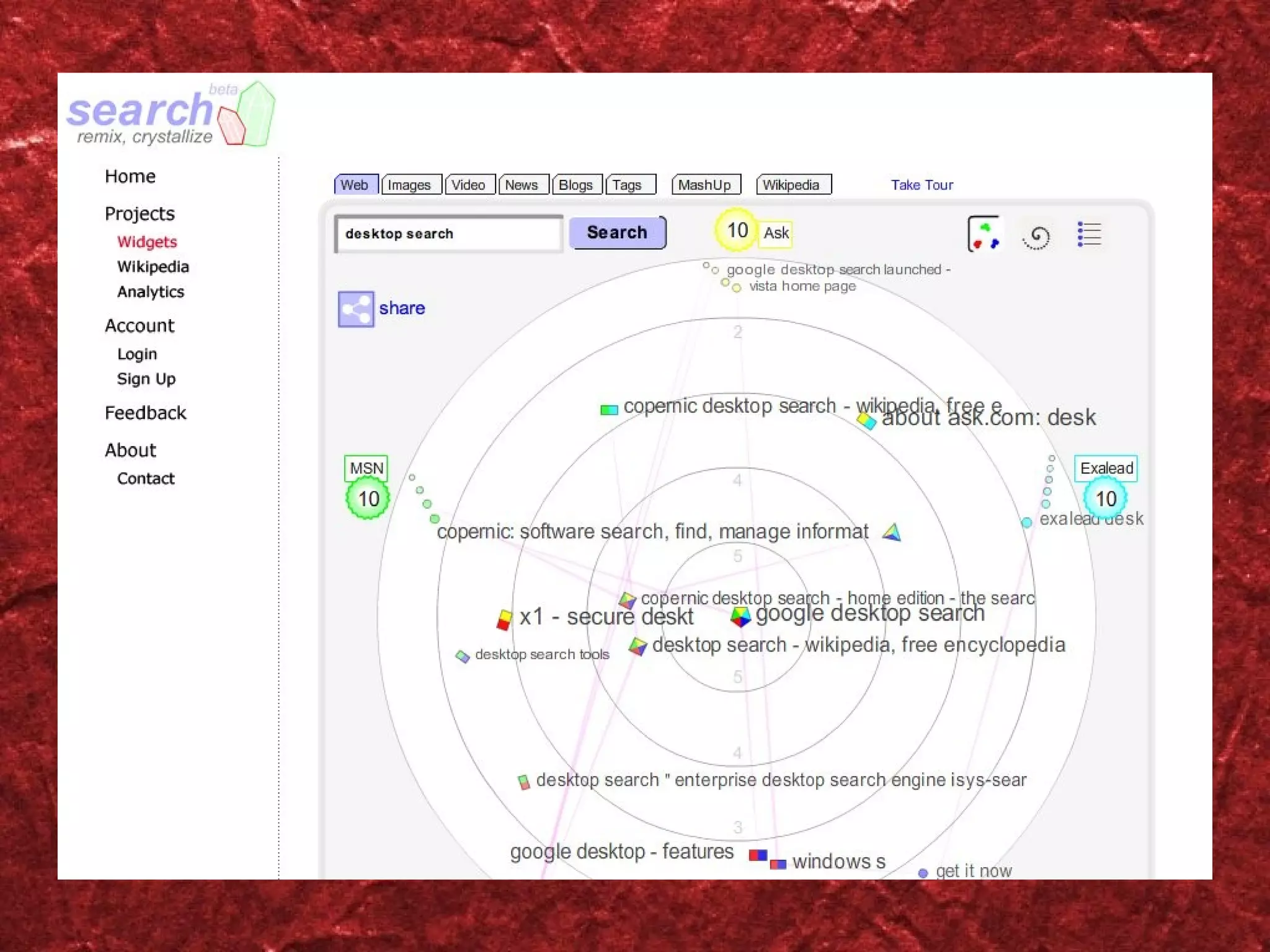Click the green MSN result count circle
Viewport: 1270px width, 952px height.
368,499
